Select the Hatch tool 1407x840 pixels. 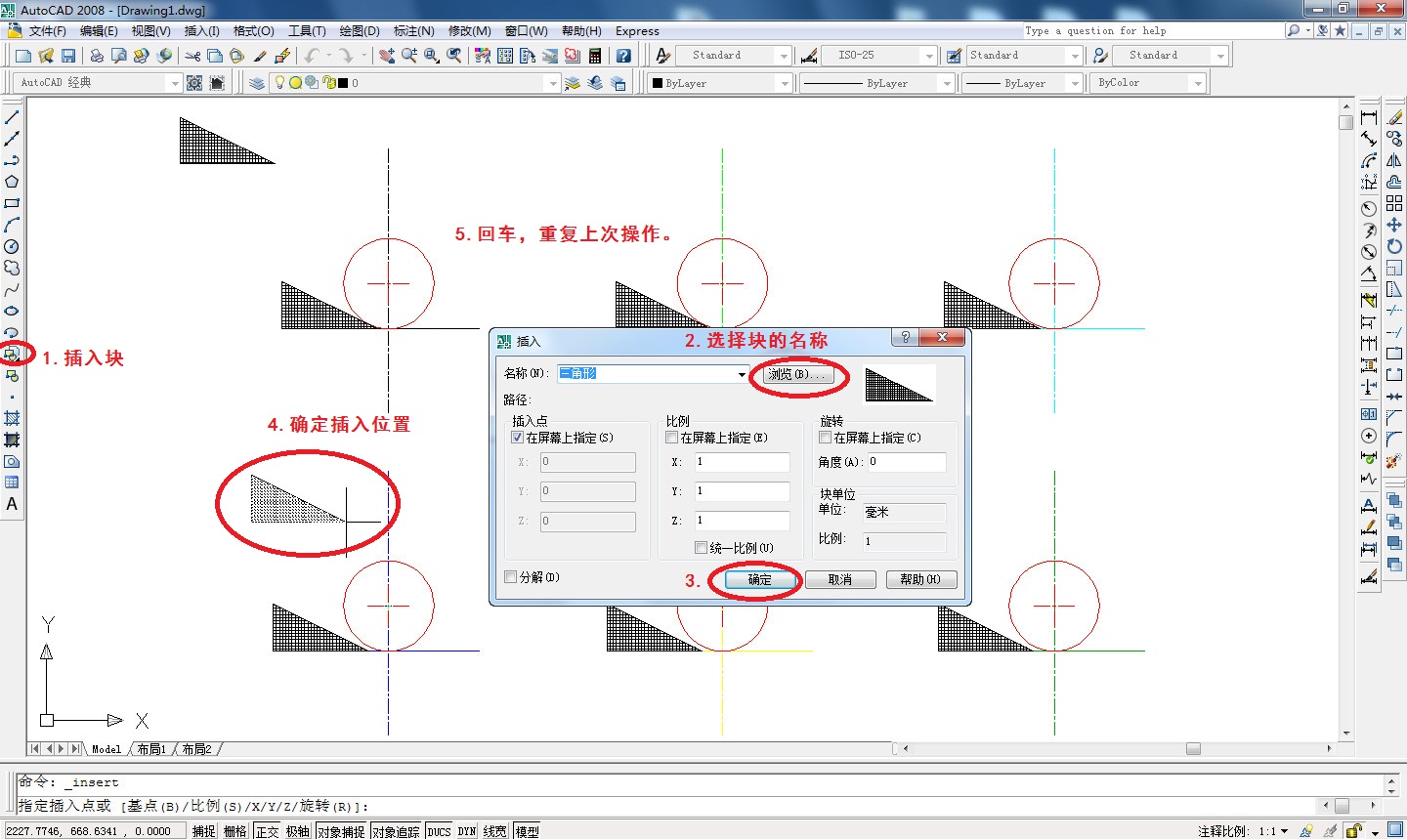pos(12,418)
